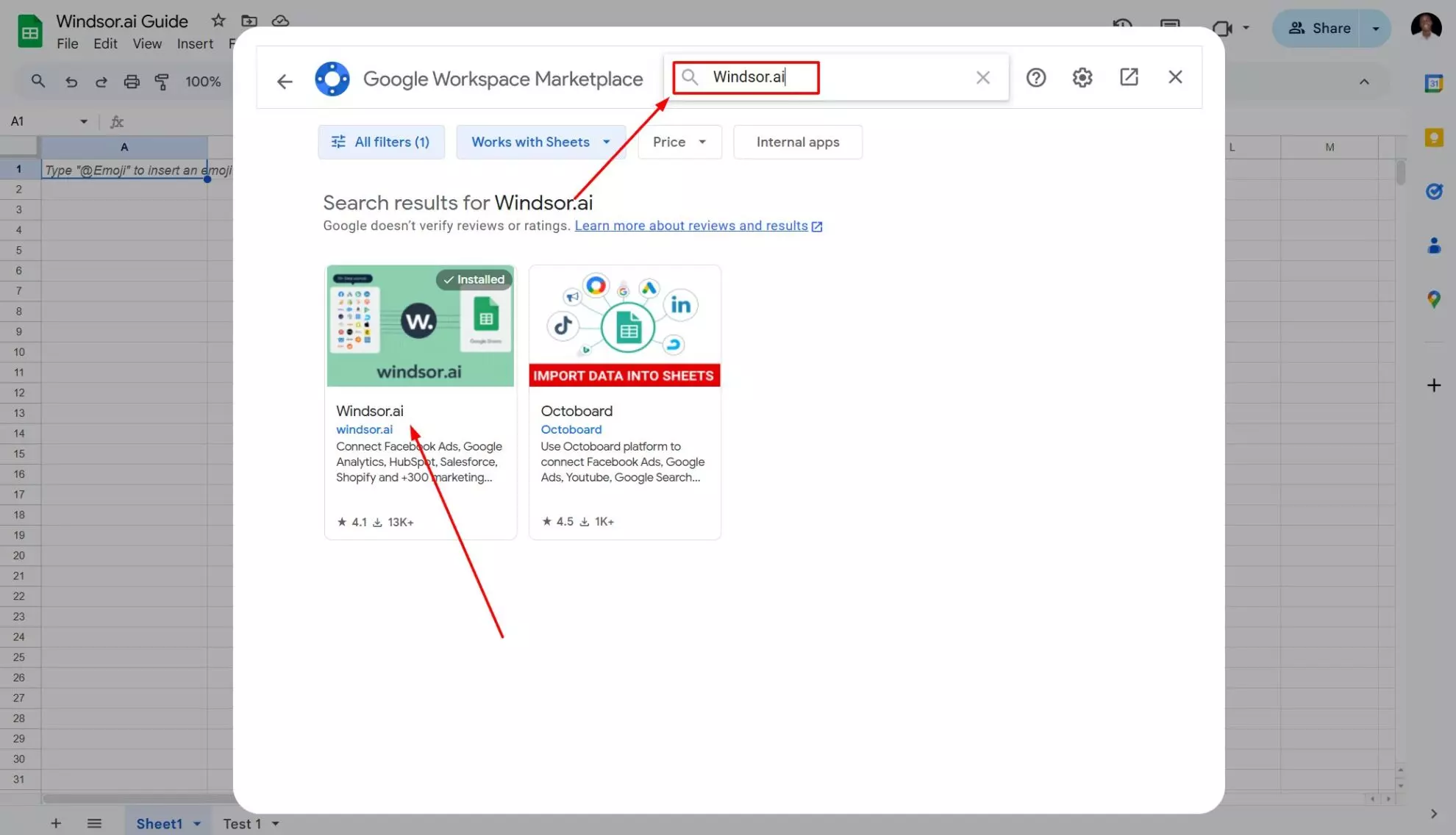Open Google Tasks side panel
This screenshot has width=1456, height=835.
tap(1433, 191)
